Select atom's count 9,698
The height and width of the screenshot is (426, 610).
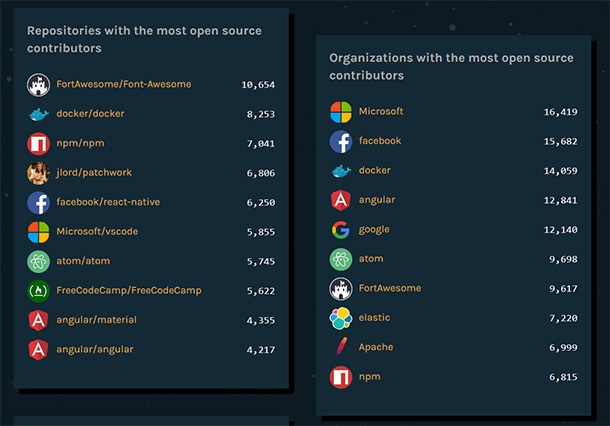pos(563,259)
